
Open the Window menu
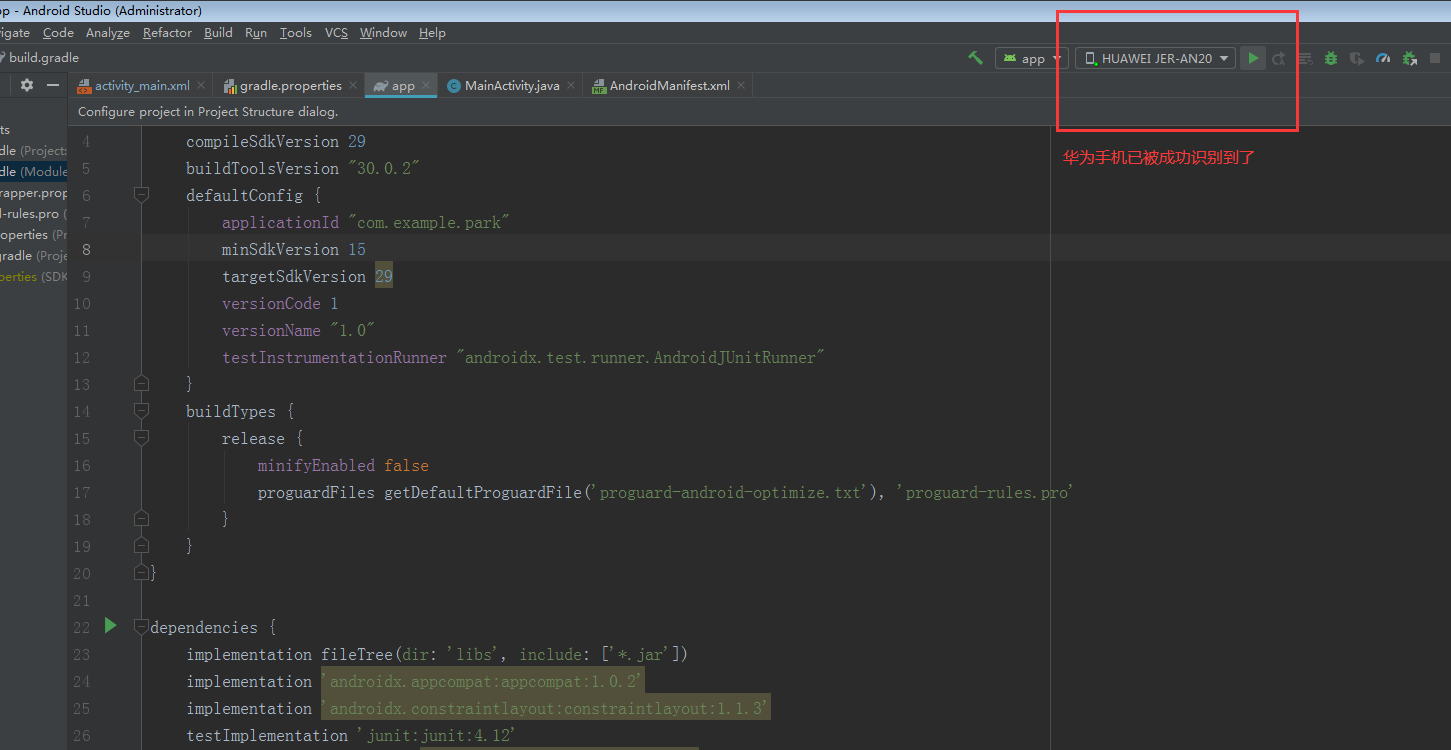pyautogui.click(x=383, y=32)
